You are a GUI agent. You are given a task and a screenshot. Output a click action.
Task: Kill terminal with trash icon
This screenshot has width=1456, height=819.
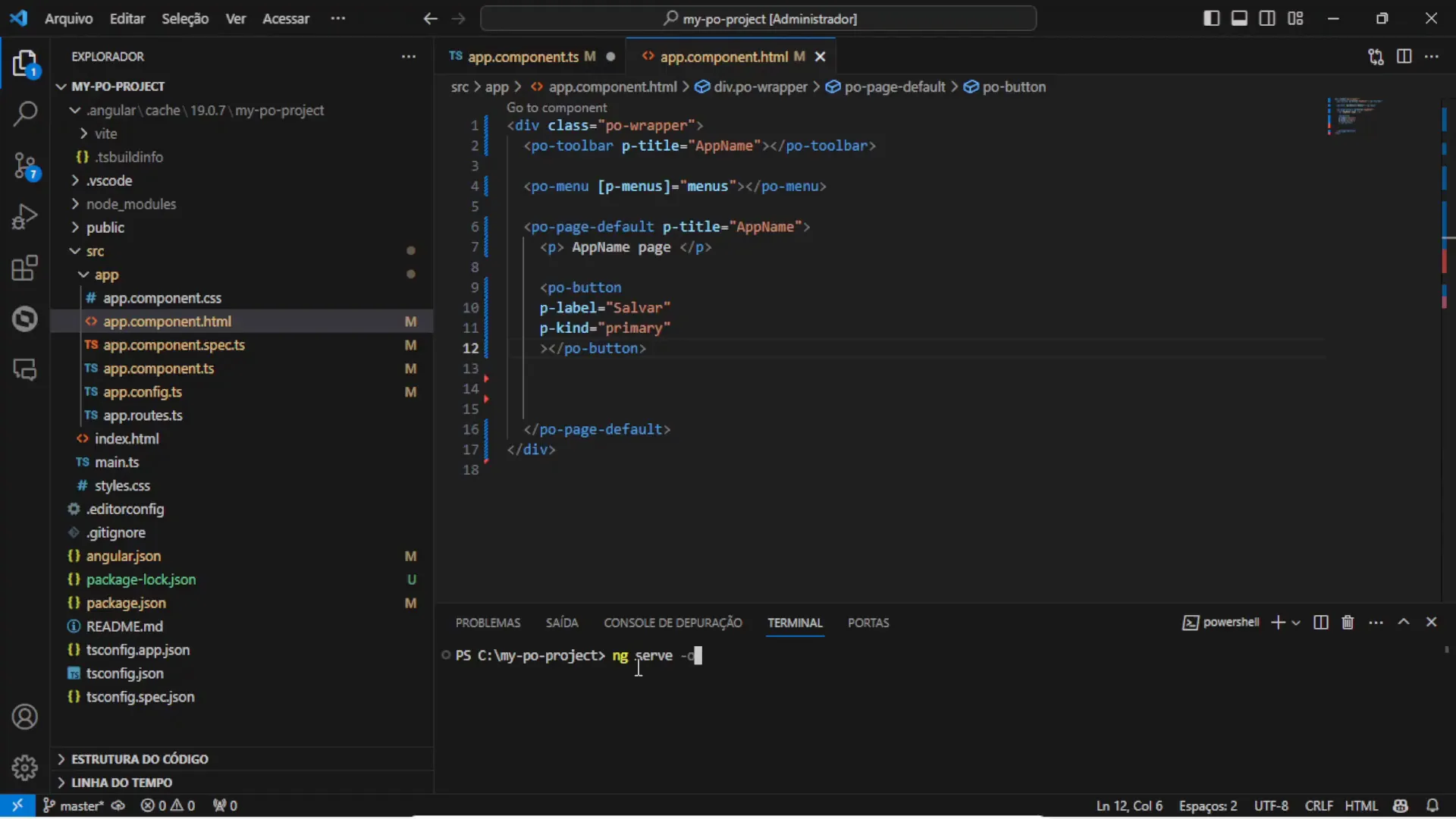tap(1348, 623)
